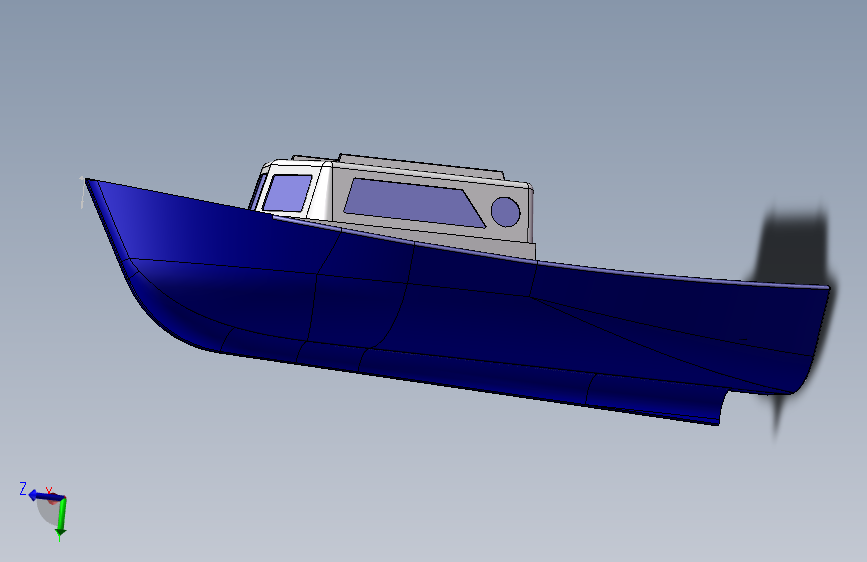Select the large side cabin window face
The height and width of the screenshot is (562, 867).
(414, 203)
